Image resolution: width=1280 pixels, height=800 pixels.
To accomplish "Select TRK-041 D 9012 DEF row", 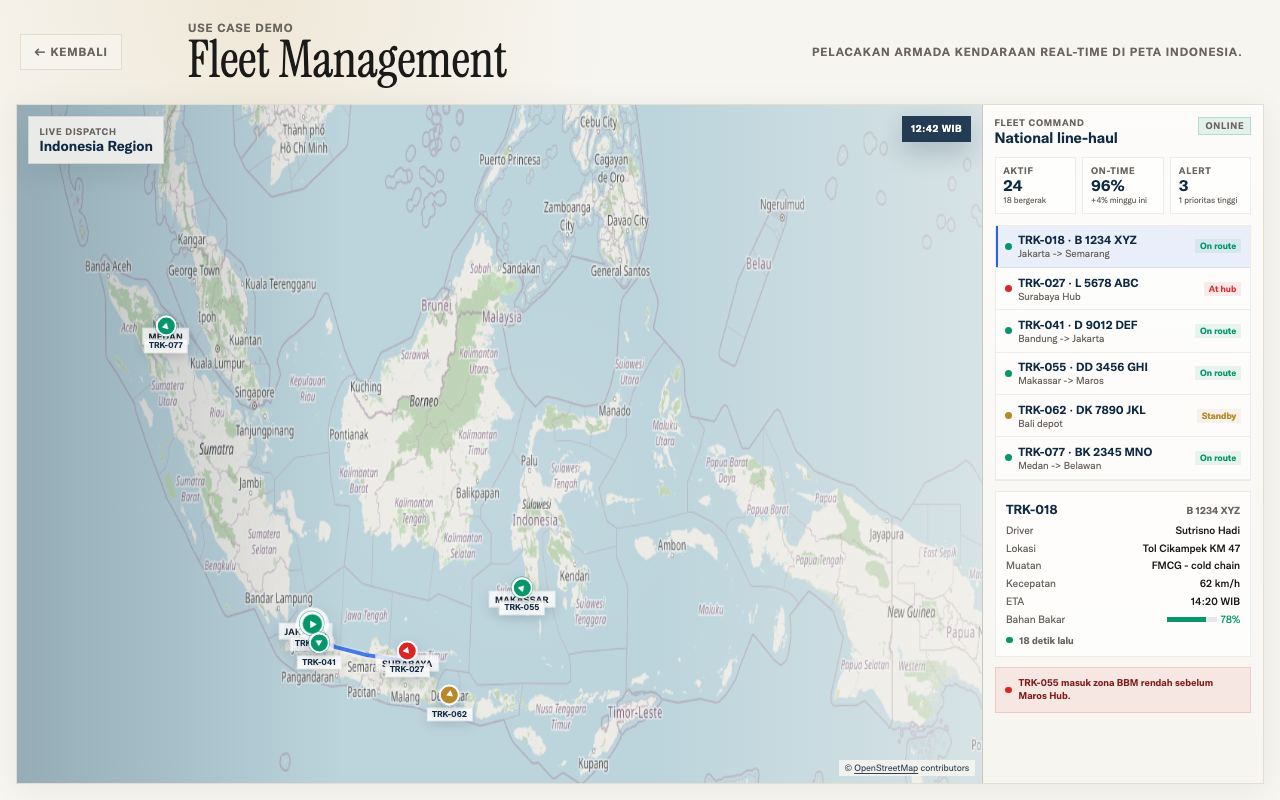I will tap(1123, 331).
